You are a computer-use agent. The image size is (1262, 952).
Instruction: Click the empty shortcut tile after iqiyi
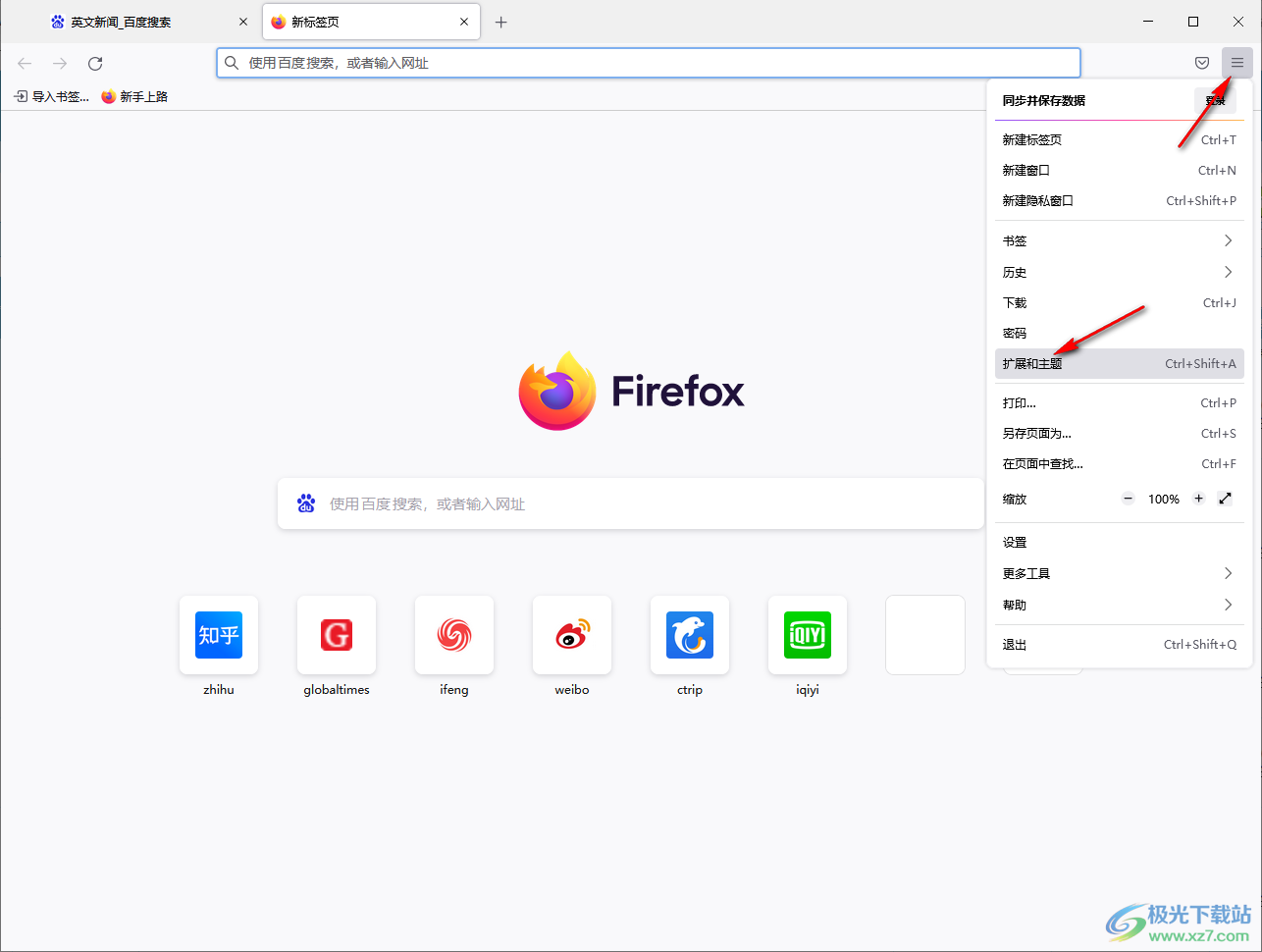tap(925, 635)
